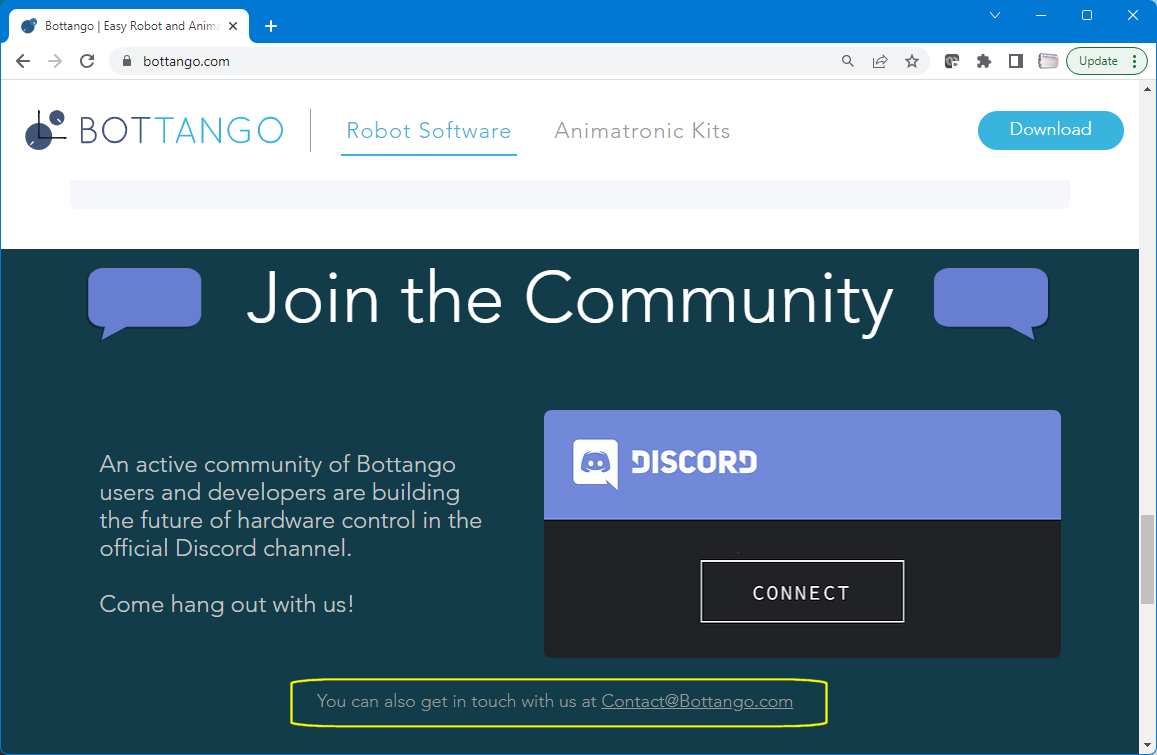Click the first extension icon beside the star
1157x755 pixels.
(952, 61)
